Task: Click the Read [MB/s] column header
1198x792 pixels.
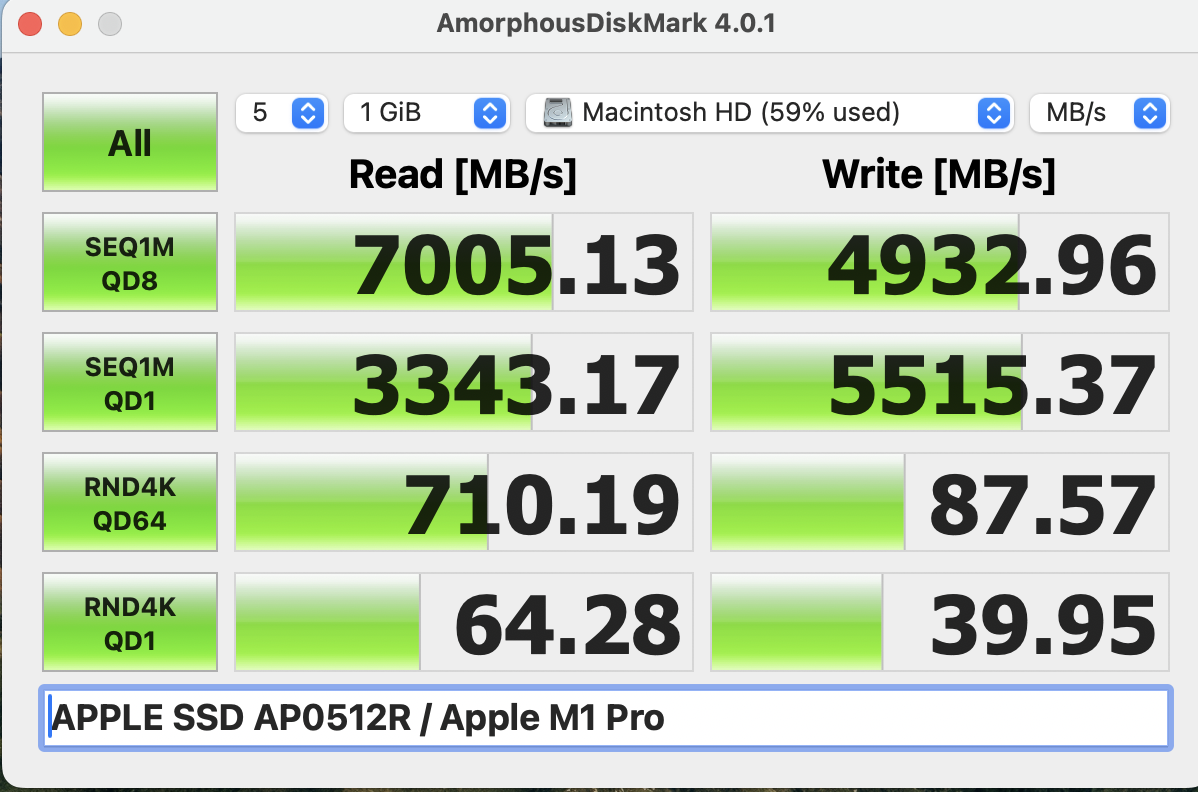Action: click(x=463, y=174)
